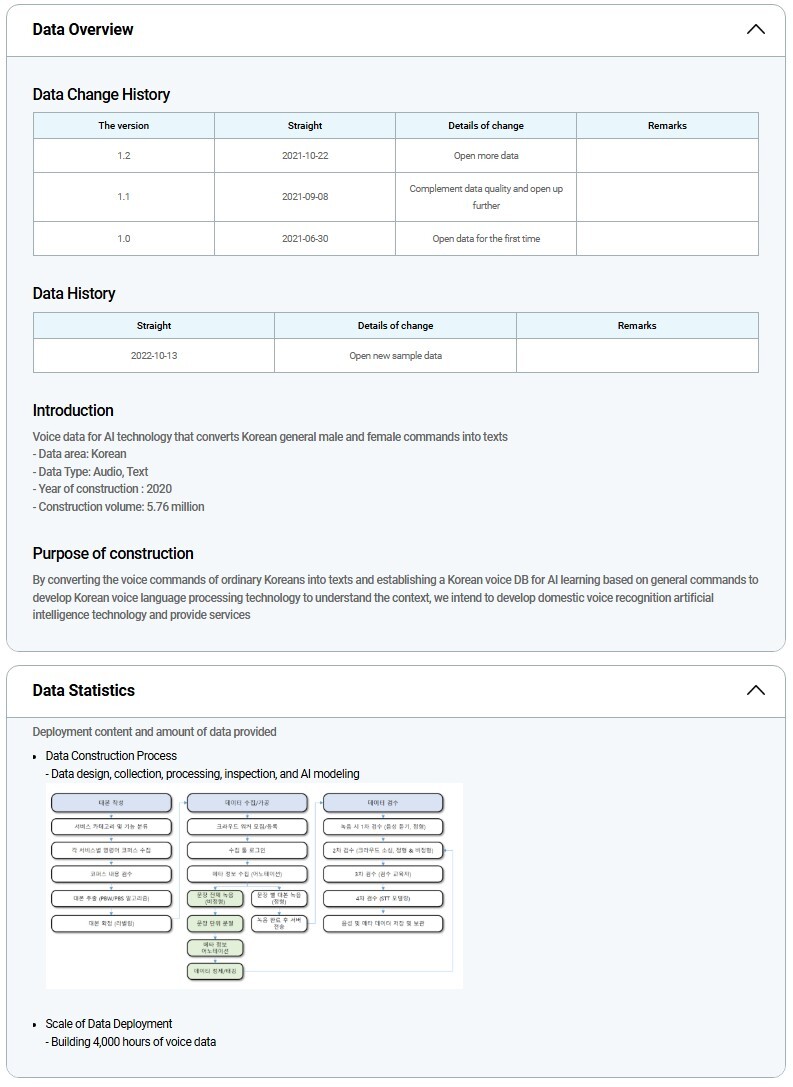793x1087 pixels.
Task: Select the 2022-10-13 Data History date
Action: click(x=154, y=356)
